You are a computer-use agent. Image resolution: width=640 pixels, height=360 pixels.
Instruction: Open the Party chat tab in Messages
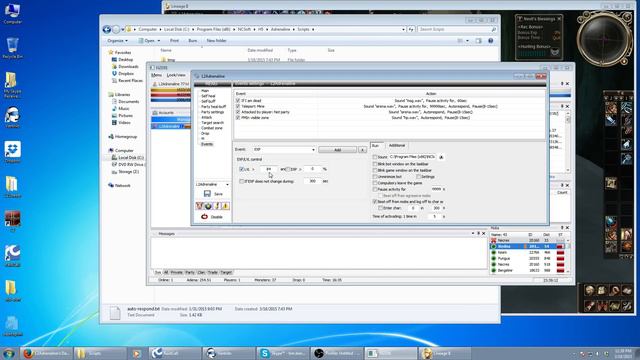[x=190, y=272]
